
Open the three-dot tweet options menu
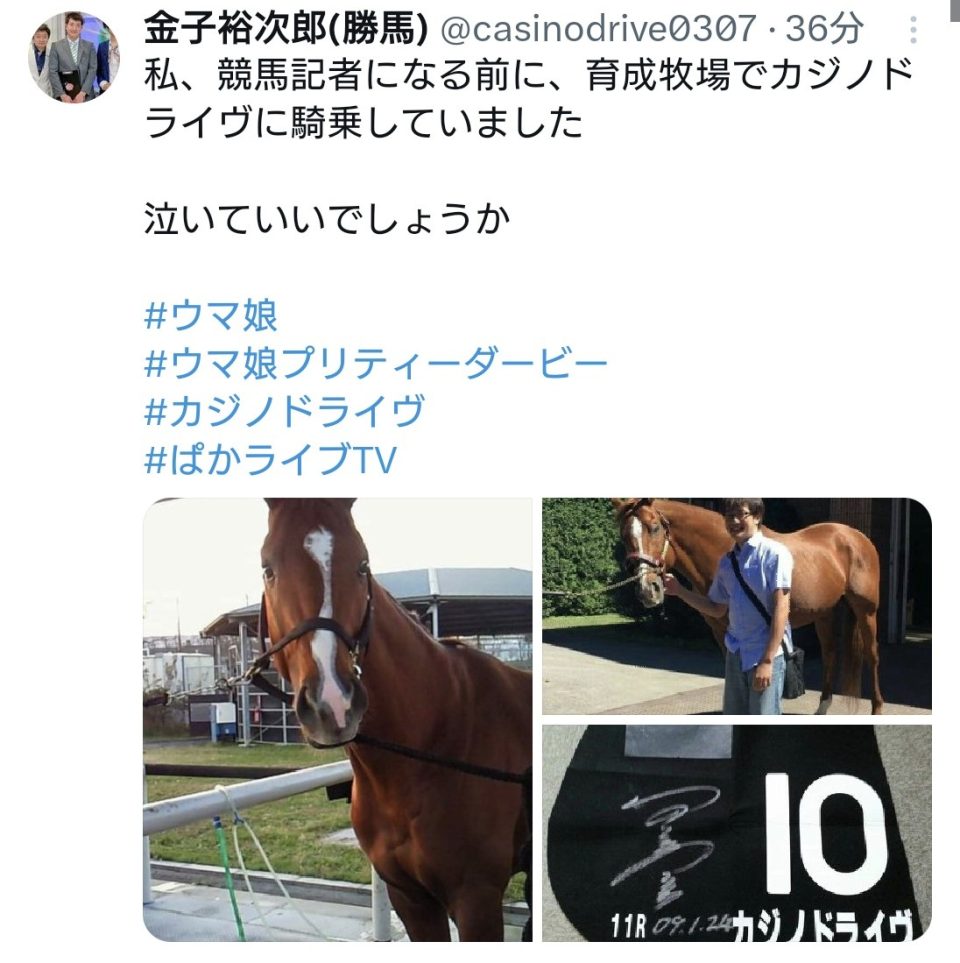click(x=913, y=29)
